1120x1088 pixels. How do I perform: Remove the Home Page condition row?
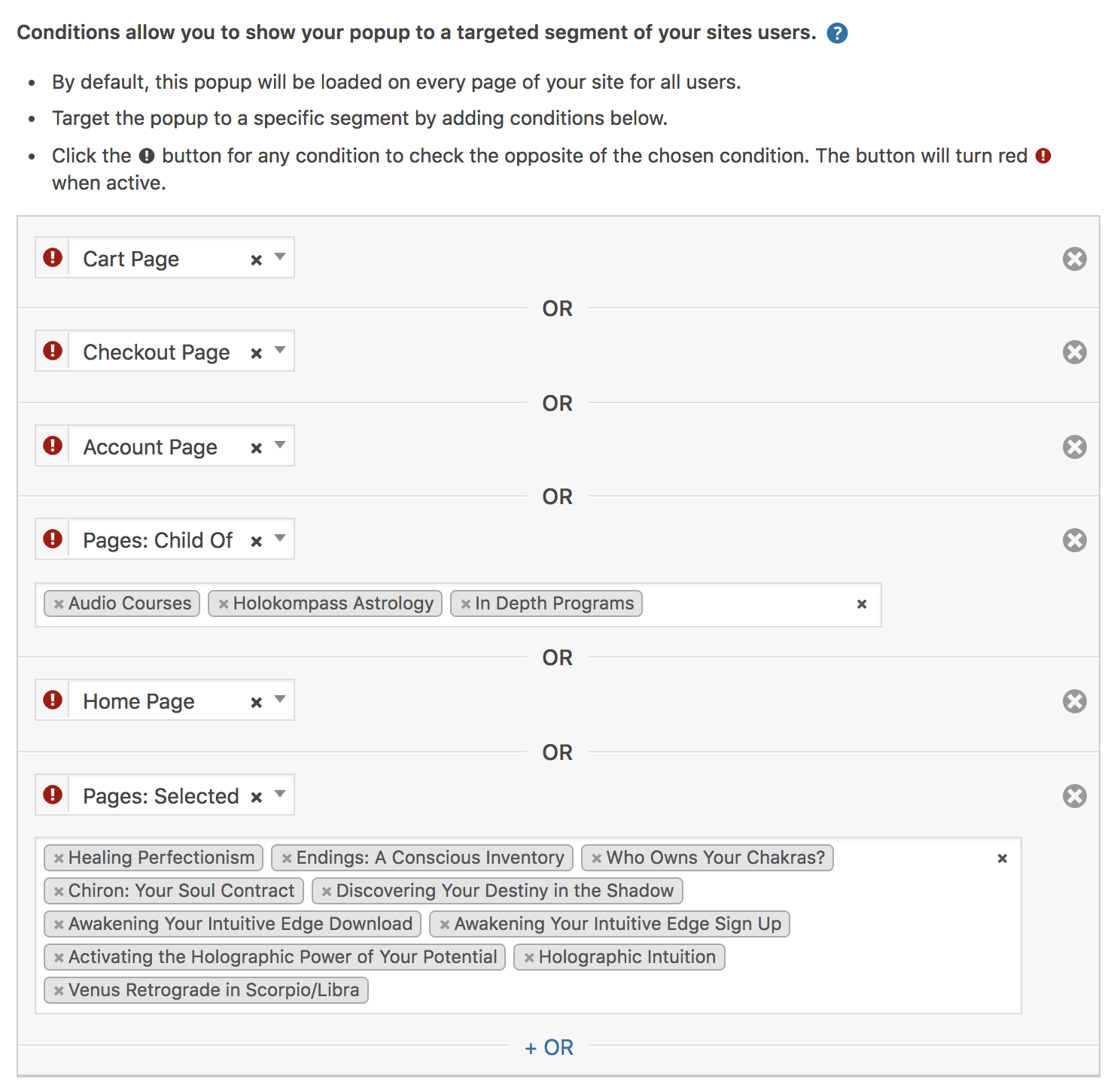pyautogui.click(x=1074, y=701)
